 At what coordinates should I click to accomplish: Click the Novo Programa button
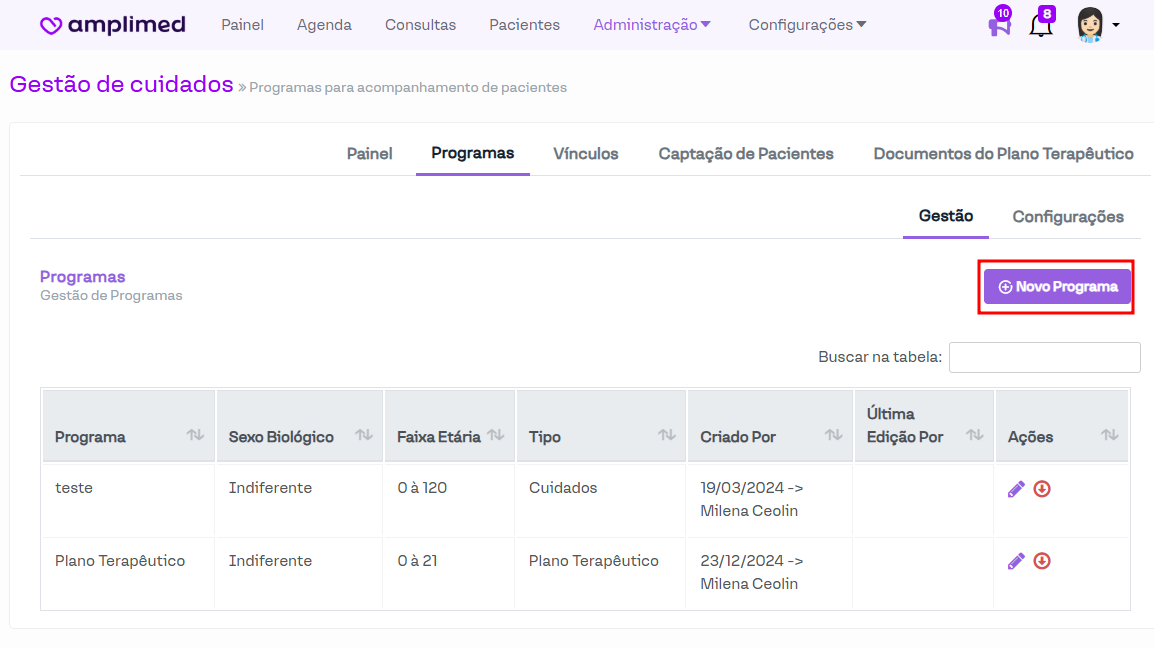point(1057,287)
